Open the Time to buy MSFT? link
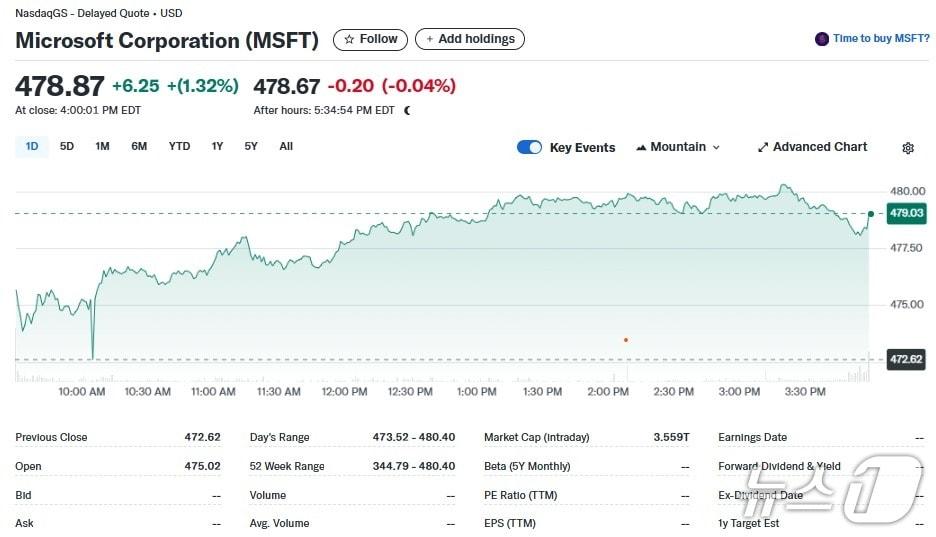936x537 pixels. point(880,39)
